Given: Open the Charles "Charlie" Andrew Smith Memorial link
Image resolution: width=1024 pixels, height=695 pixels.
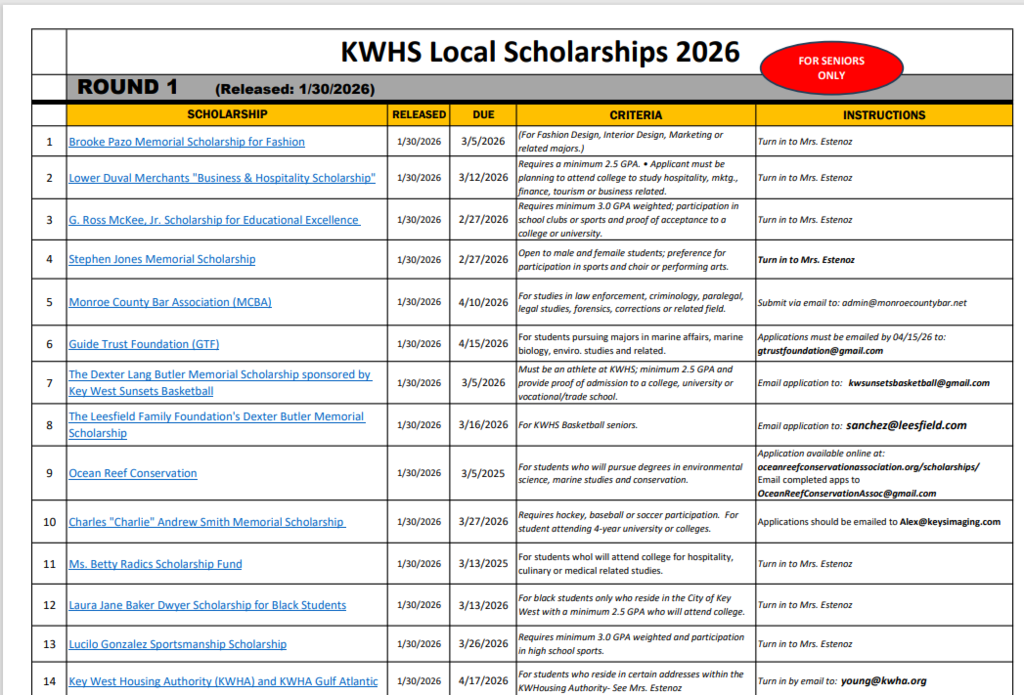Looking at the screenshot, I should (209, 522).
